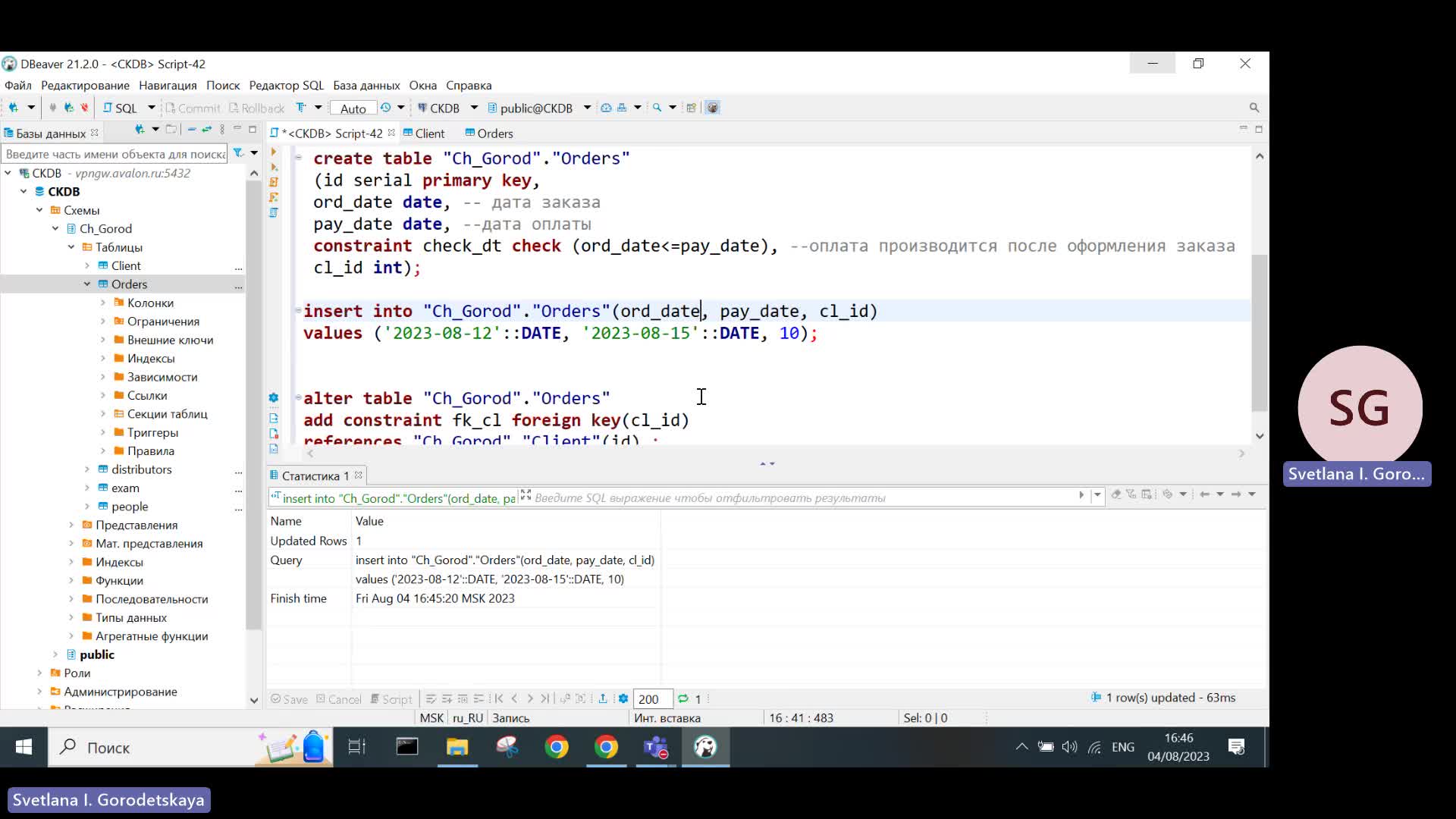Click the navigate back arrow in results toolbar
Image resolution: width=1456 pixels, height=819 pixels.
[1204, 494]
